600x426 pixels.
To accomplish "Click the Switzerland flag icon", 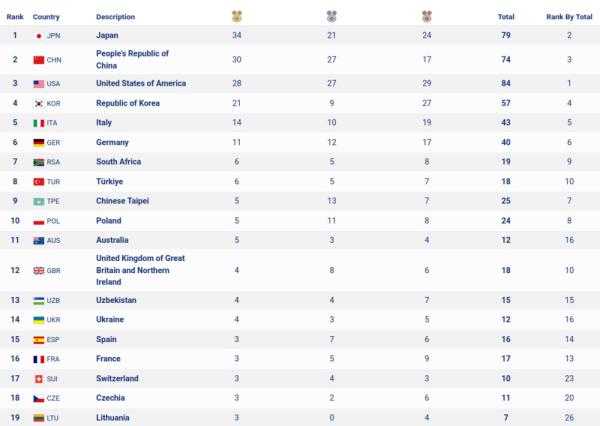I will [x=39, y=378].
